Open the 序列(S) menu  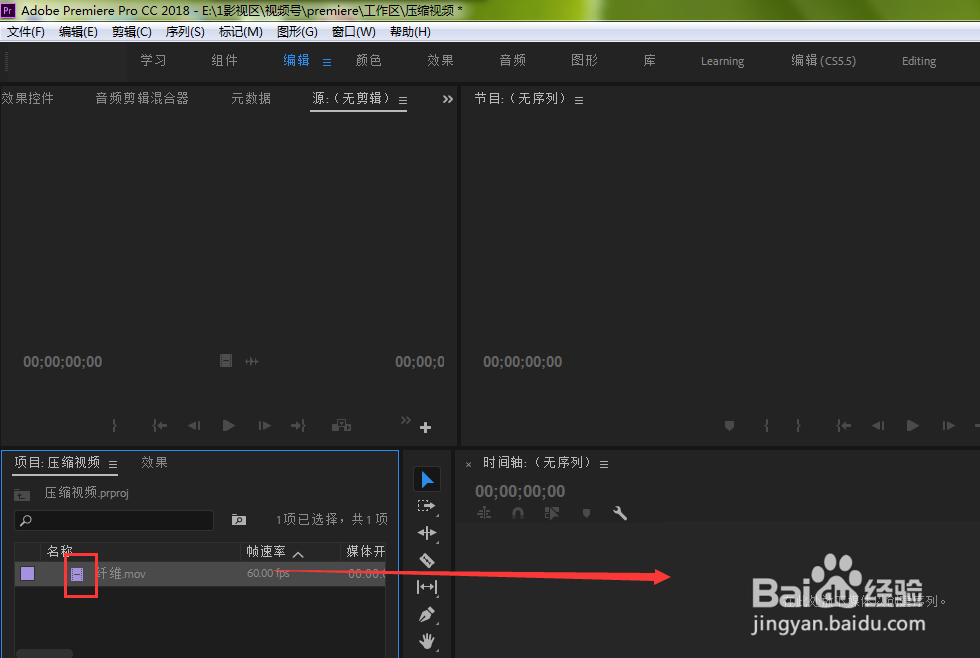point(185,32)
